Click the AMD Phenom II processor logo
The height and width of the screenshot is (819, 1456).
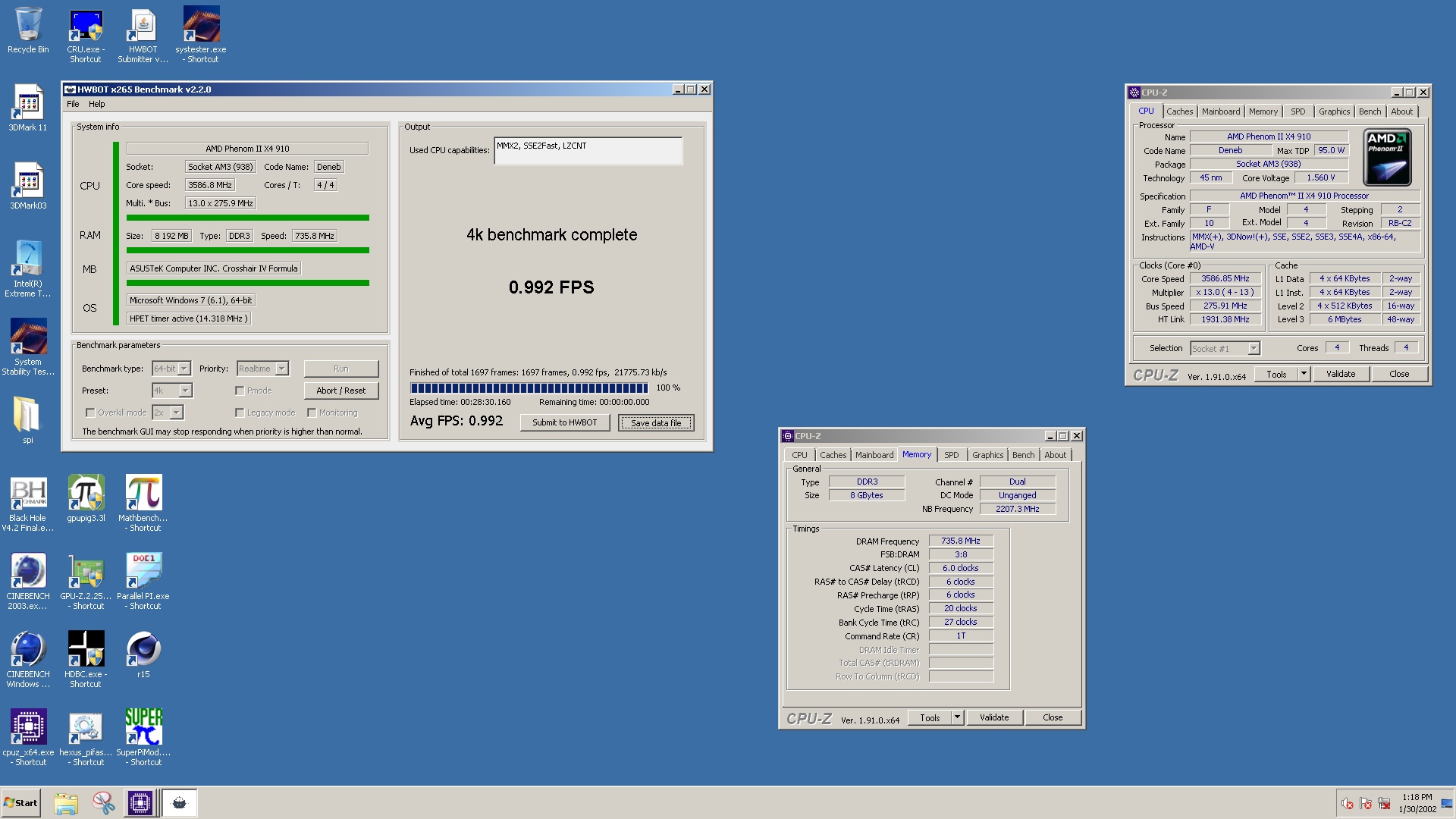pyautogui.click(x=1387, y=158)
